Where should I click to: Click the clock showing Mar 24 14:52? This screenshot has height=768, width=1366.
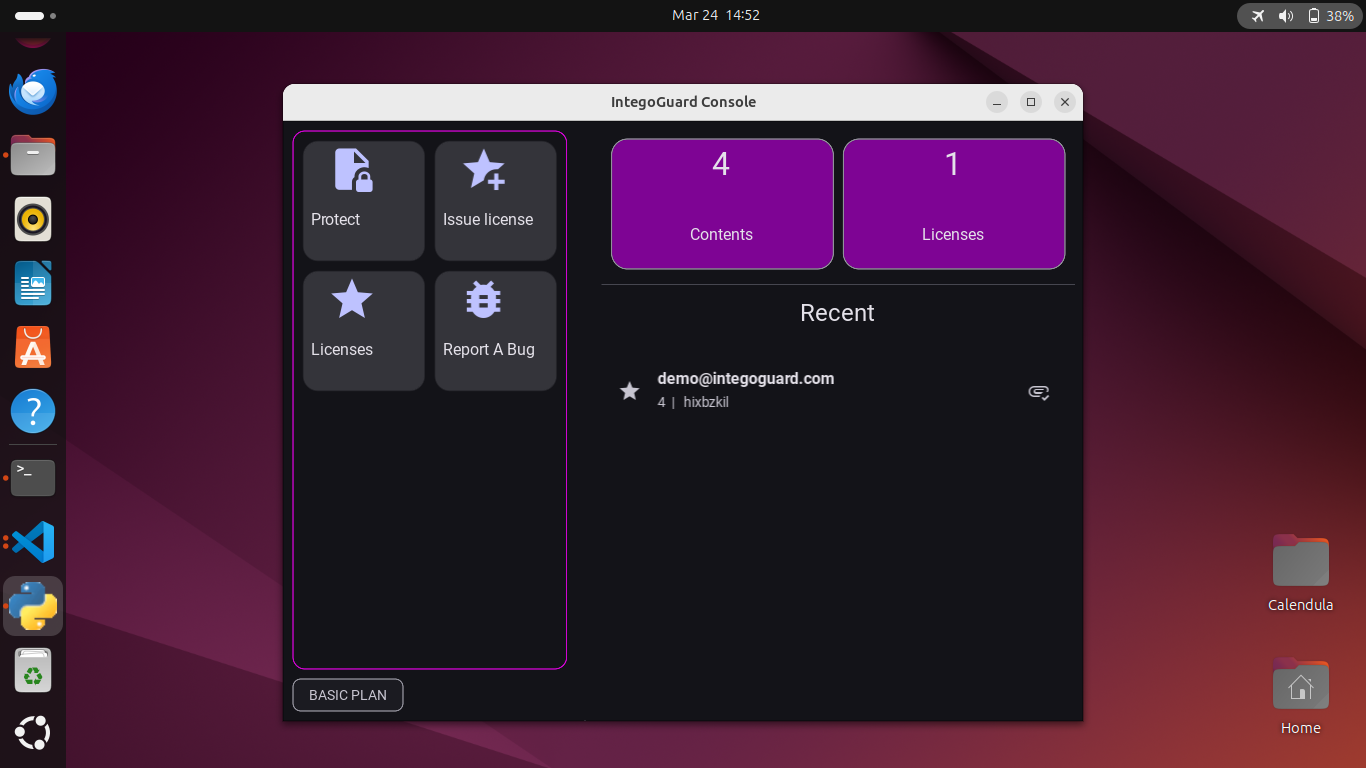pyautogui.click(x=716, y=15)
